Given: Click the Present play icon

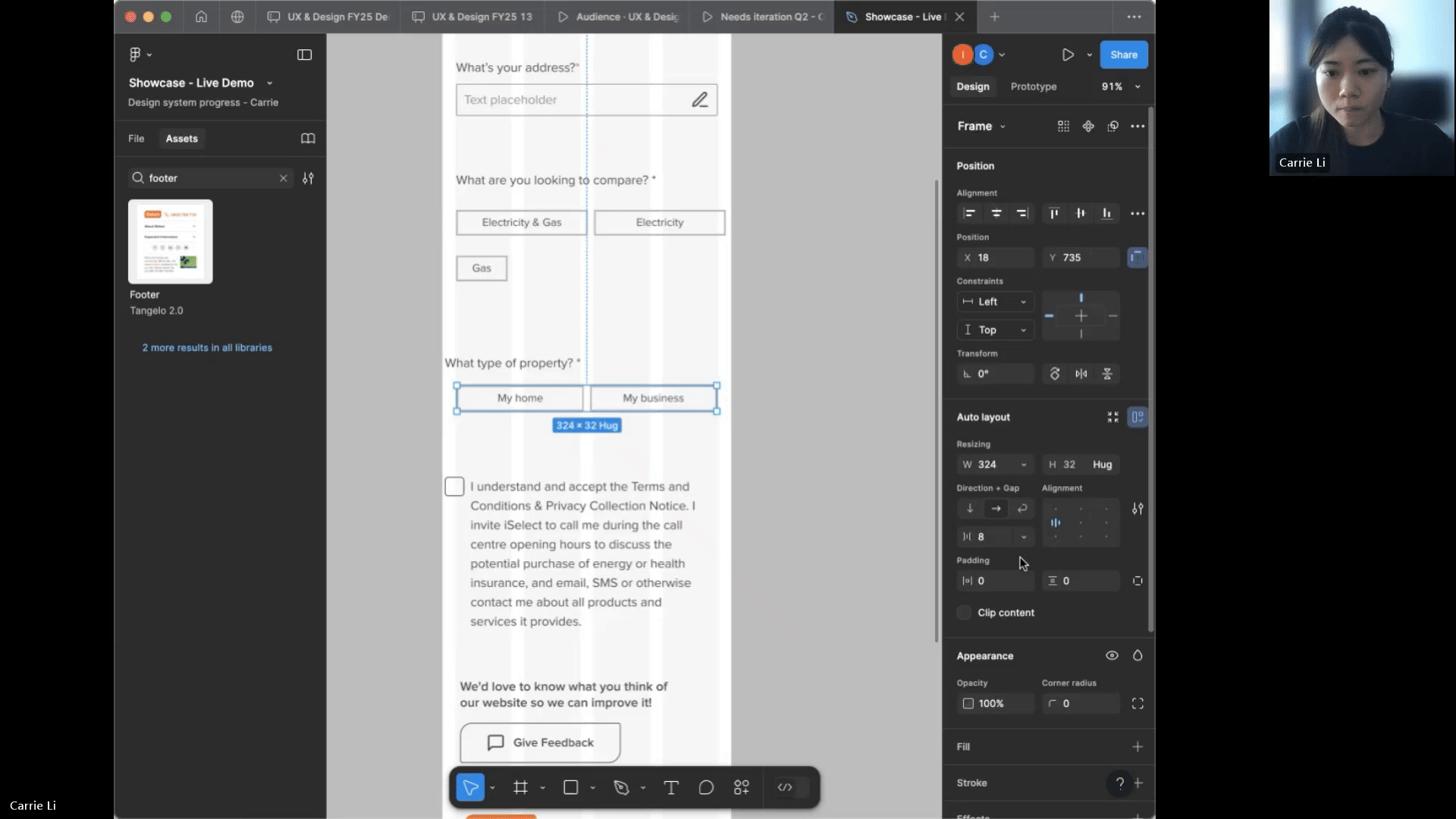Looking at the screenshot, I should 1068,55.
